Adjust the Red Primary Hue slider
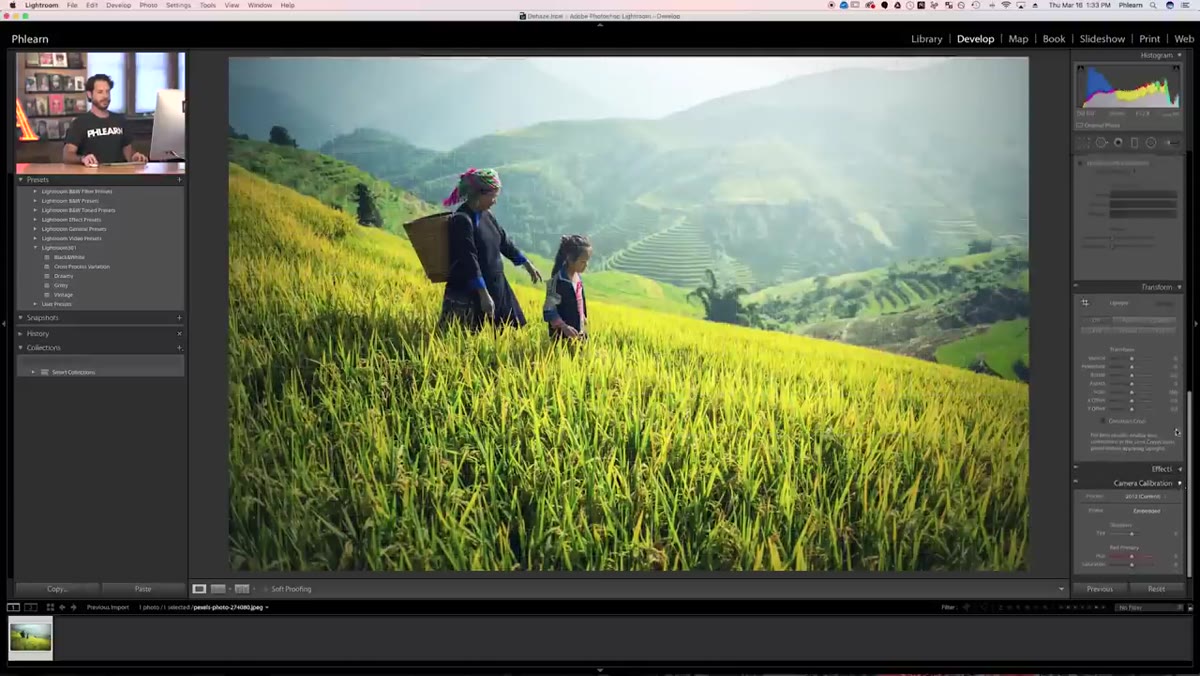The width and height of the screenshot is (1200, 676). point(1132,556)
